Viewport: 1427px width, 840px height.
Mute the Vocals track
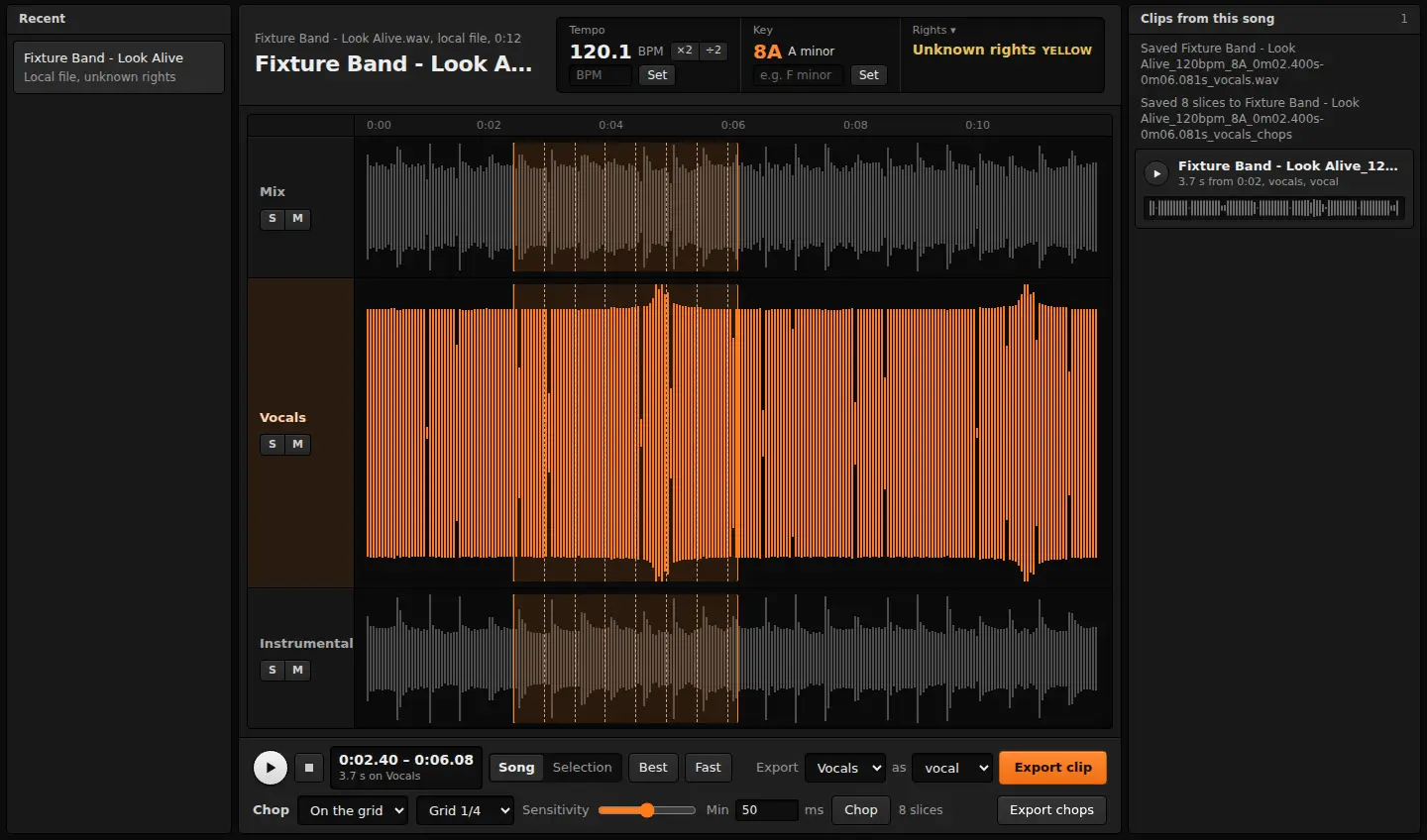[x=297, y=445]
